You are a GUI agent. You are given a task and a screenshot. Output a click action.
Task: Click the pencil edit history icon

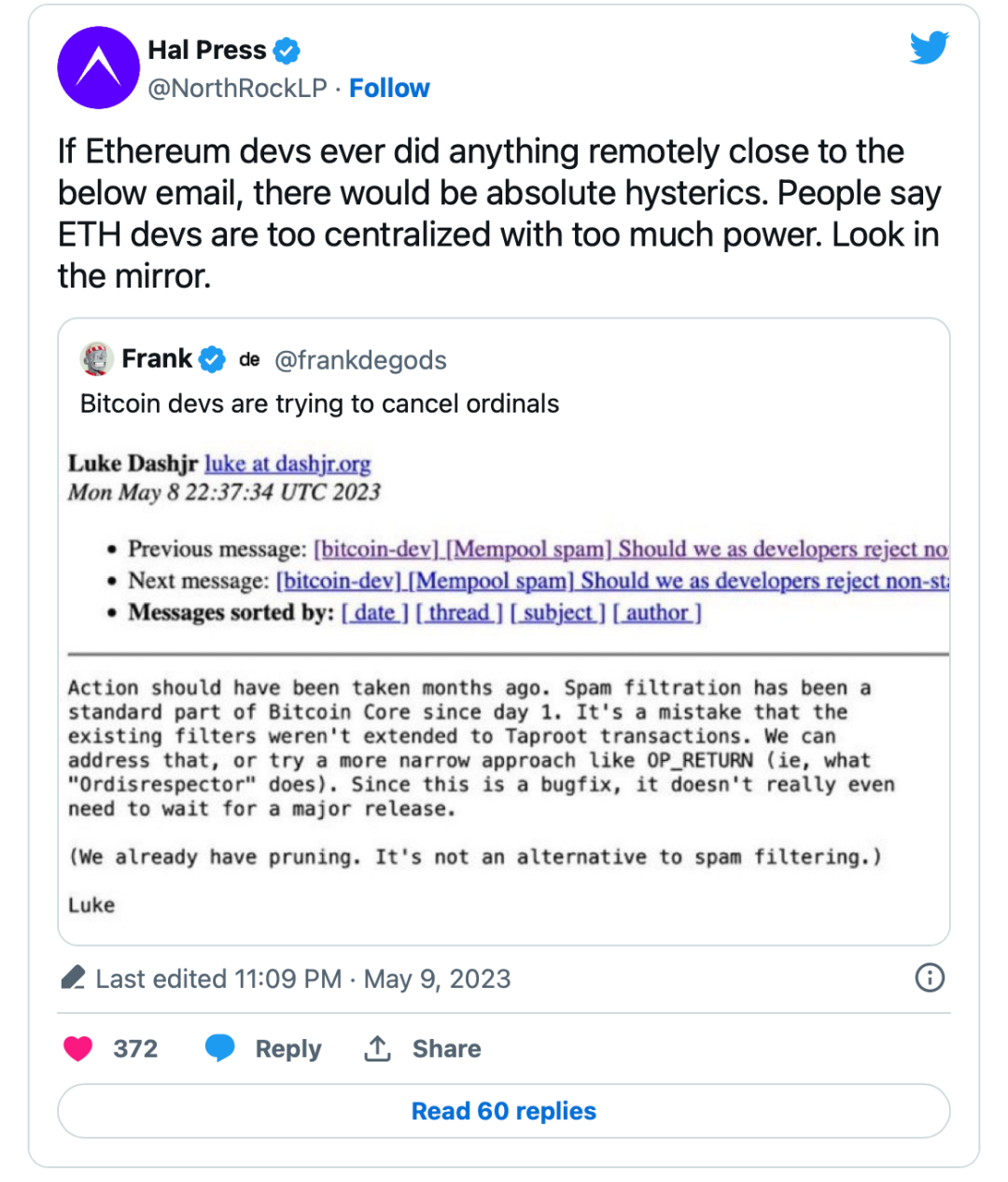click(73, 978)
